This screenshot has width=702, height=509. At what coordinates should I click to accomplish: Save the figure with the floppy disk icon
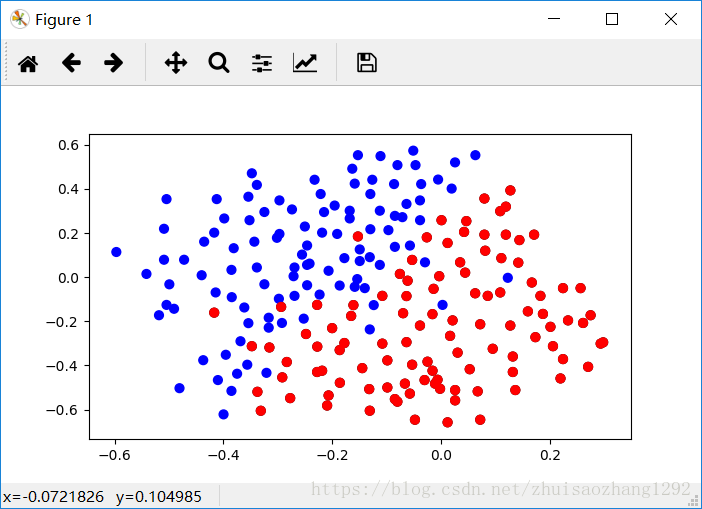click(x=367, y=62)
